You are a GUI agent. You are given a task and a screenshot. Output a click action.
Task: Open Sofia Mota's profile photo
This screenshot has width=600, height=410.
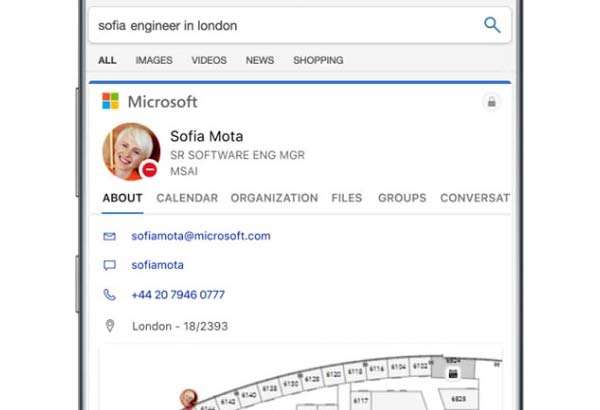(x=129, y=151)
